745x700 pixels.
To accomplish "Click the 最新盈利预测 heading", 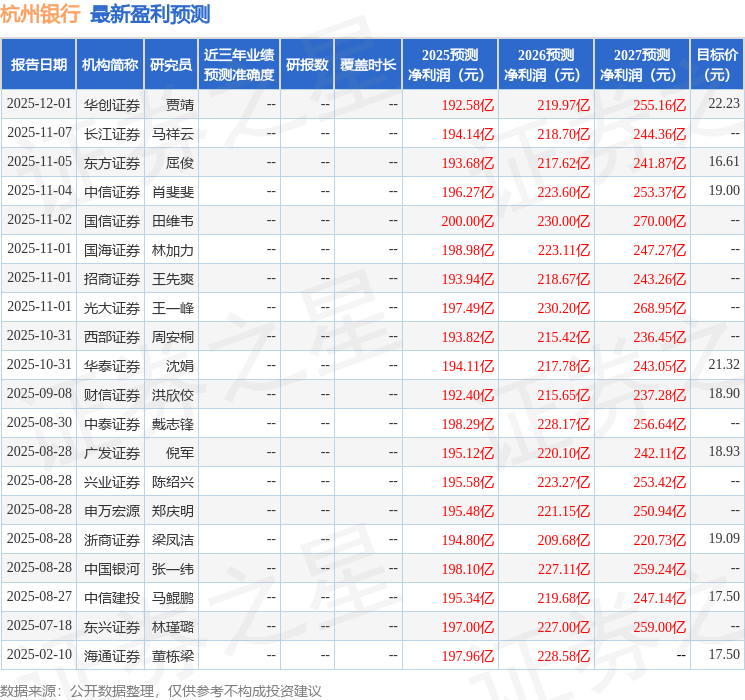I will [150, 14].
